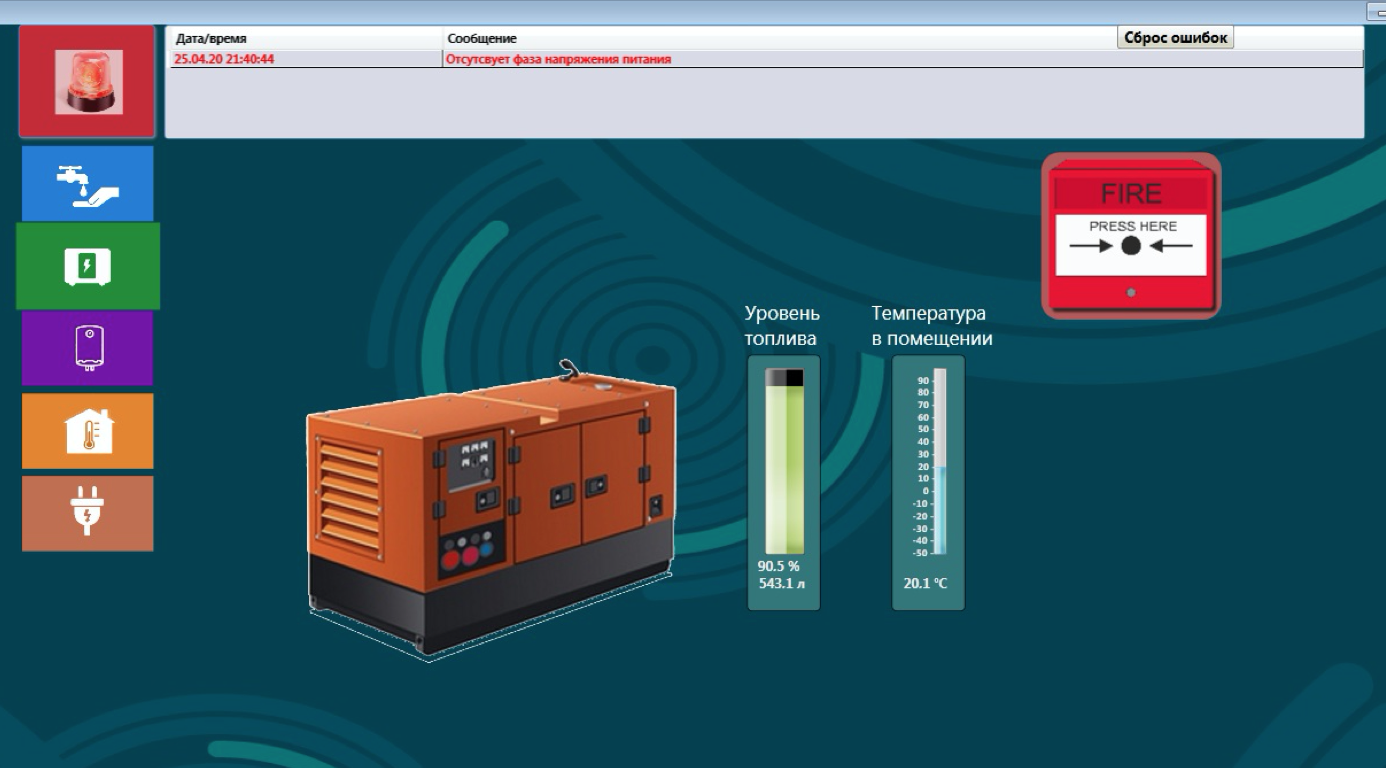1386x768 pixels.
Task: Click the 20.1 °C temperature reading
Action: pos(925,583)
